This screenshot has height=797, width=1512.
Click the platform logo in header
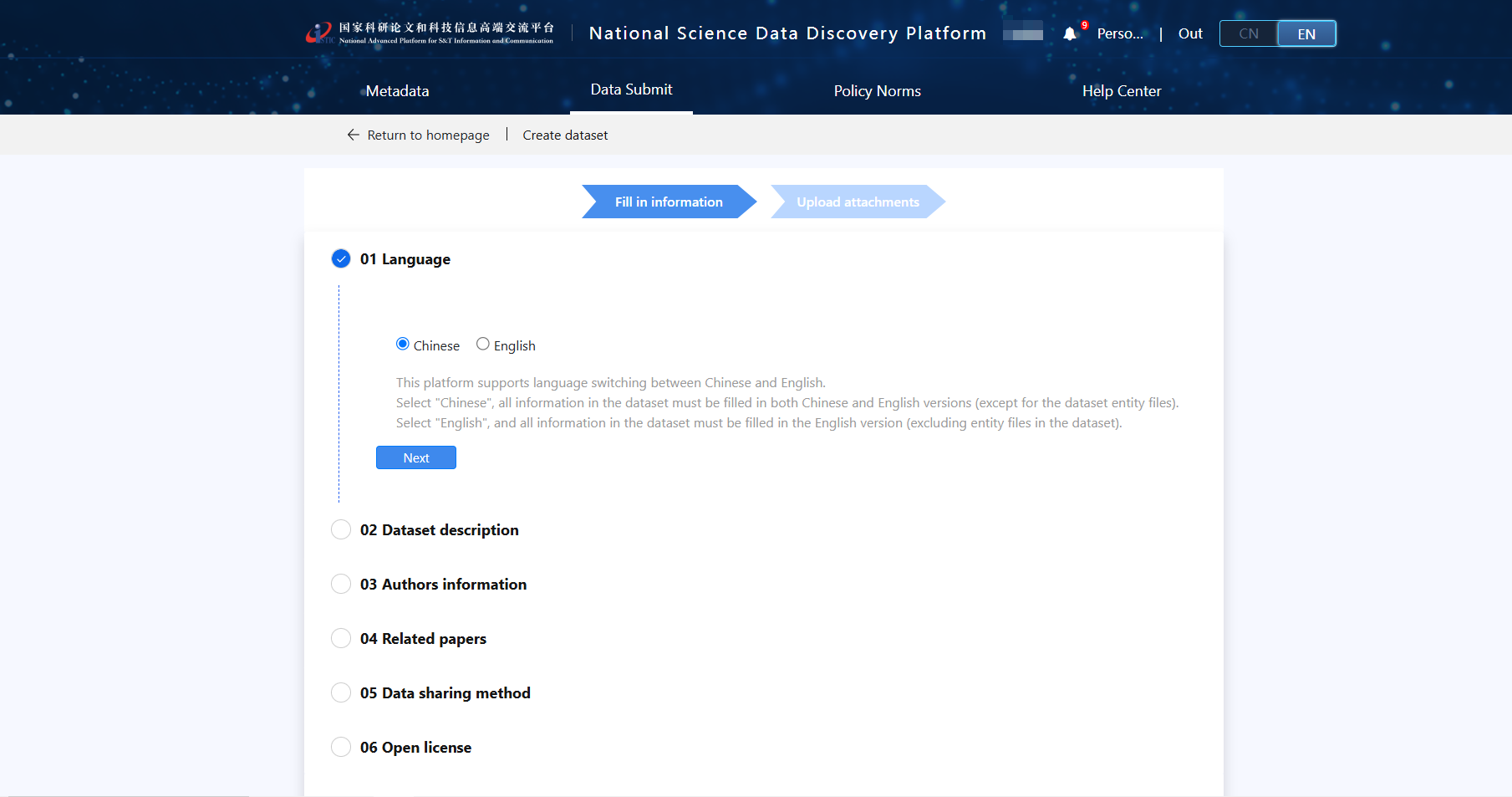coord(430,33)
